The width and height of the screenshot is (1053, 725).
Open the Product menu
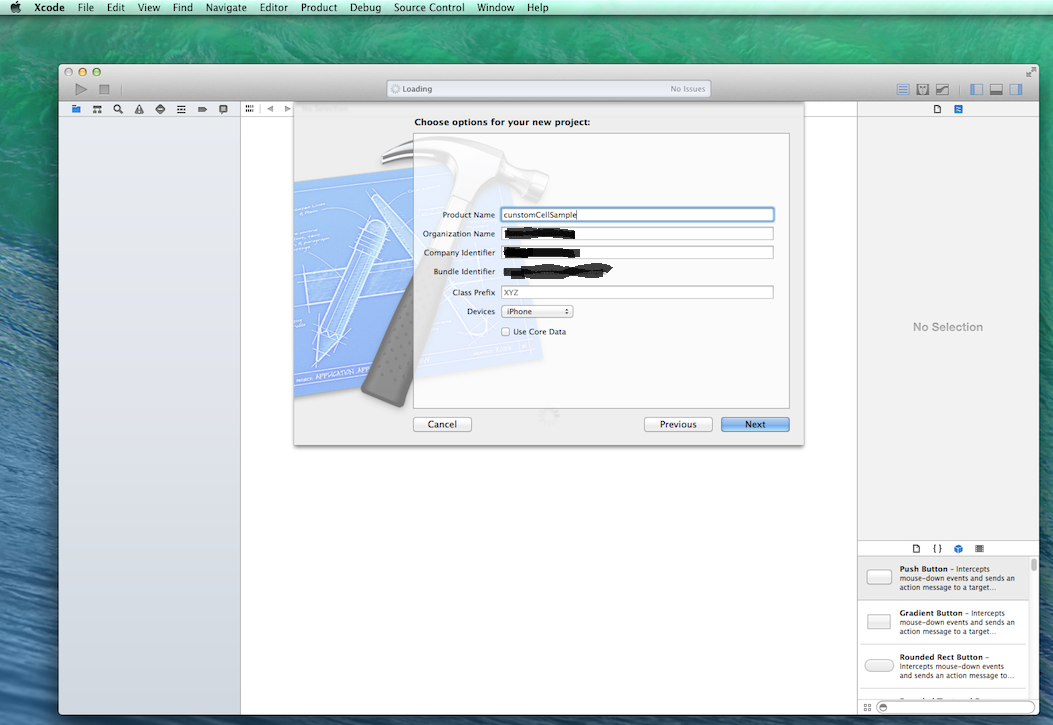coord(319,7)
